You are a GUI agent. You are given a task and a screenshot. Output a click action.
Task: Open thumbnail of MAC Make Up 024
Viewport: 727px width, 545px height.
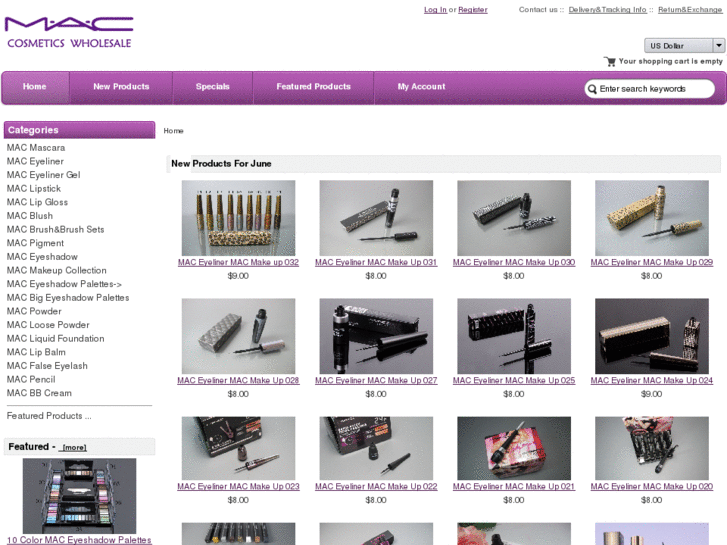point(651,336)
